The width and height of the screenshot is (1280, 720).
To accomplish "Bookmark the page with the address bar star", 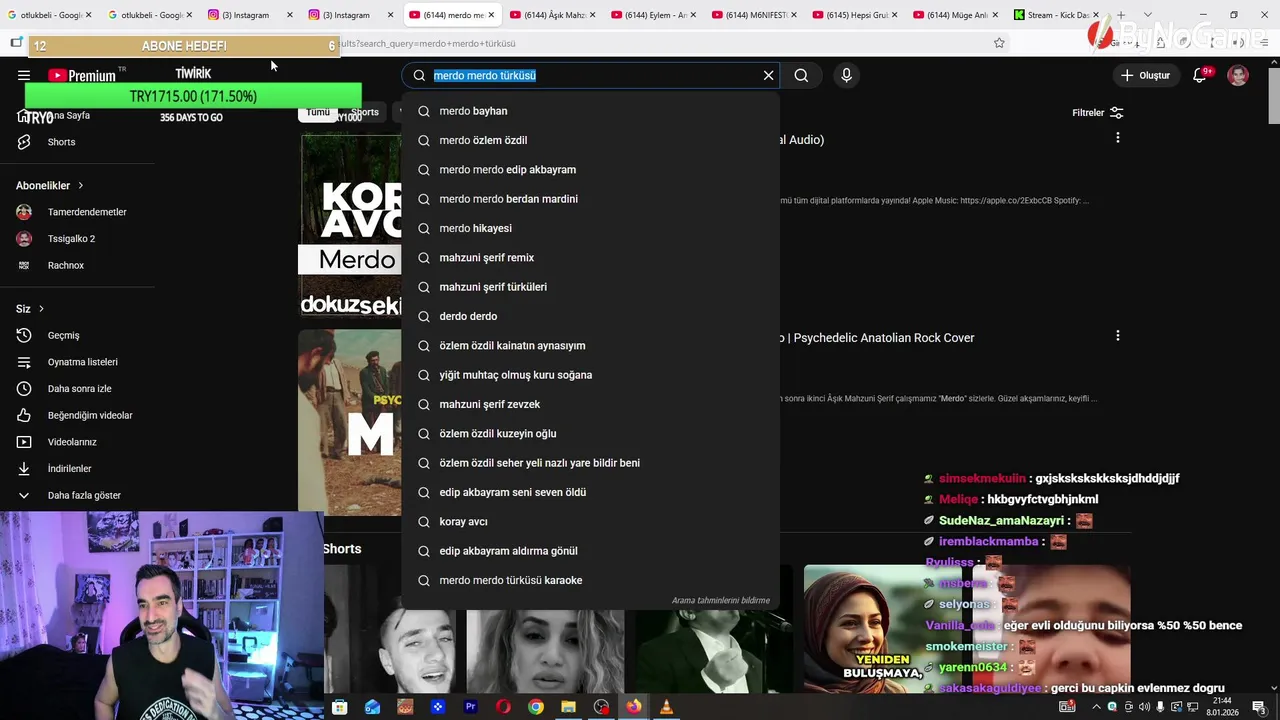I will (999, 43).
